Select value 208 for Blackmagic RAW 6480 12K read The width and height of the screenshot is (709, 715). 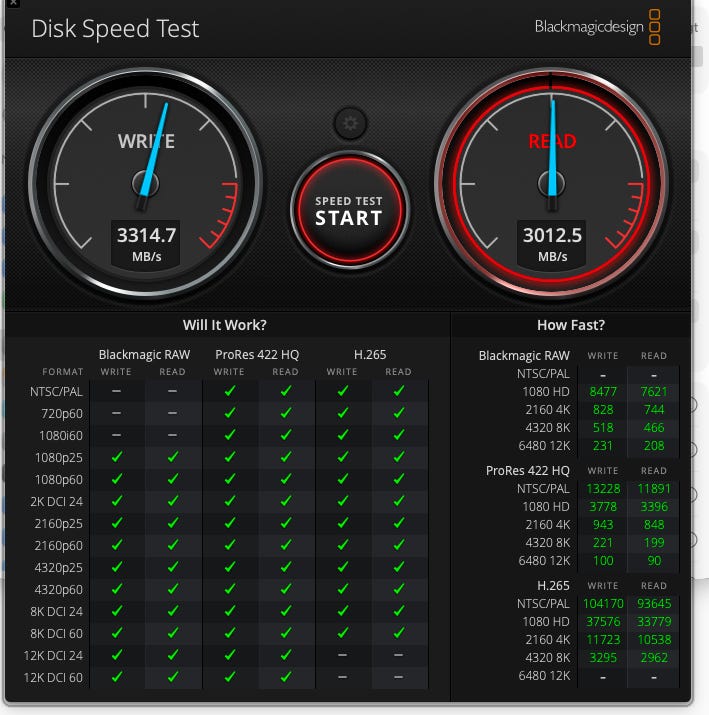point(654,446)
